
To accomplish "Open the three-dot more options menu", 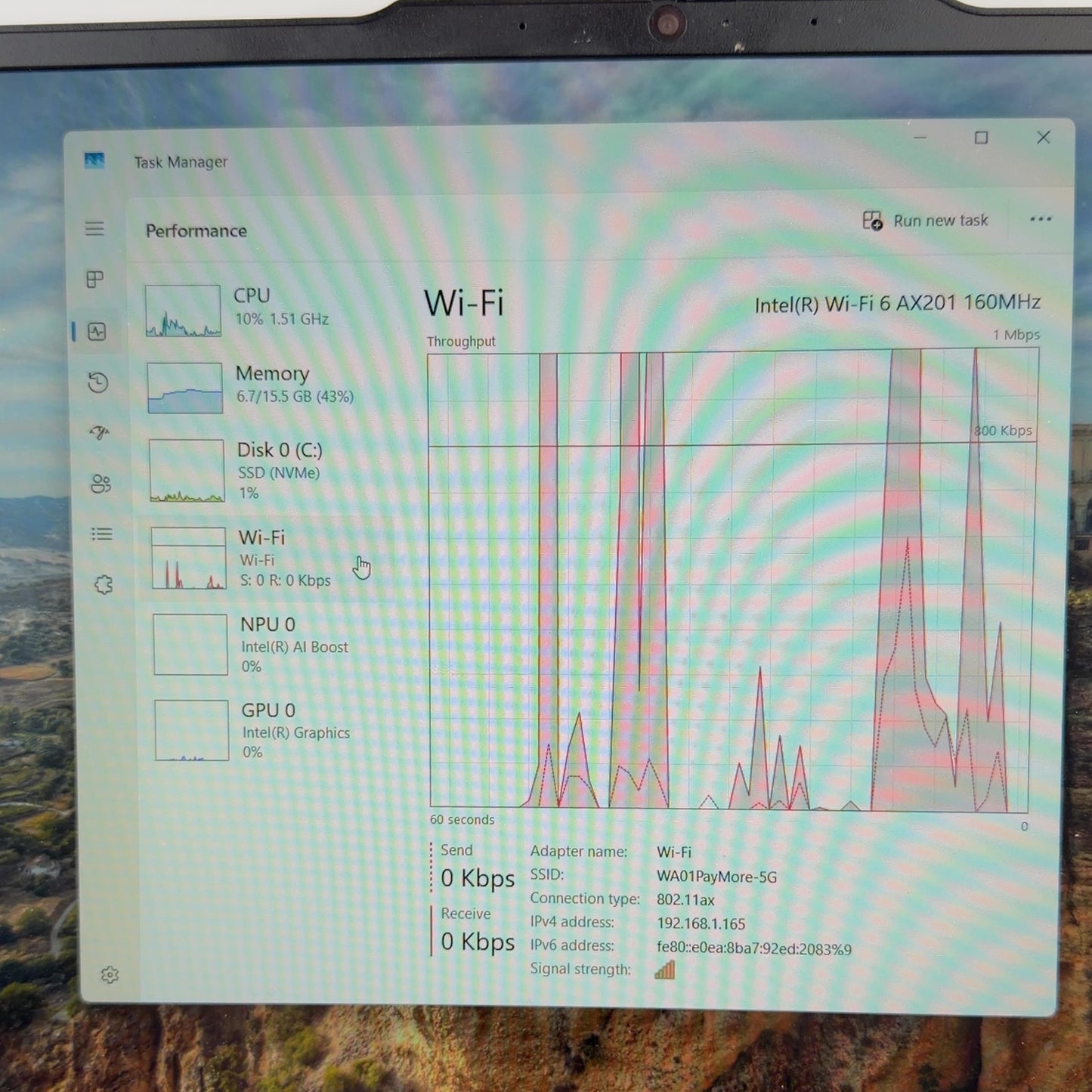I will point(1041,219).
